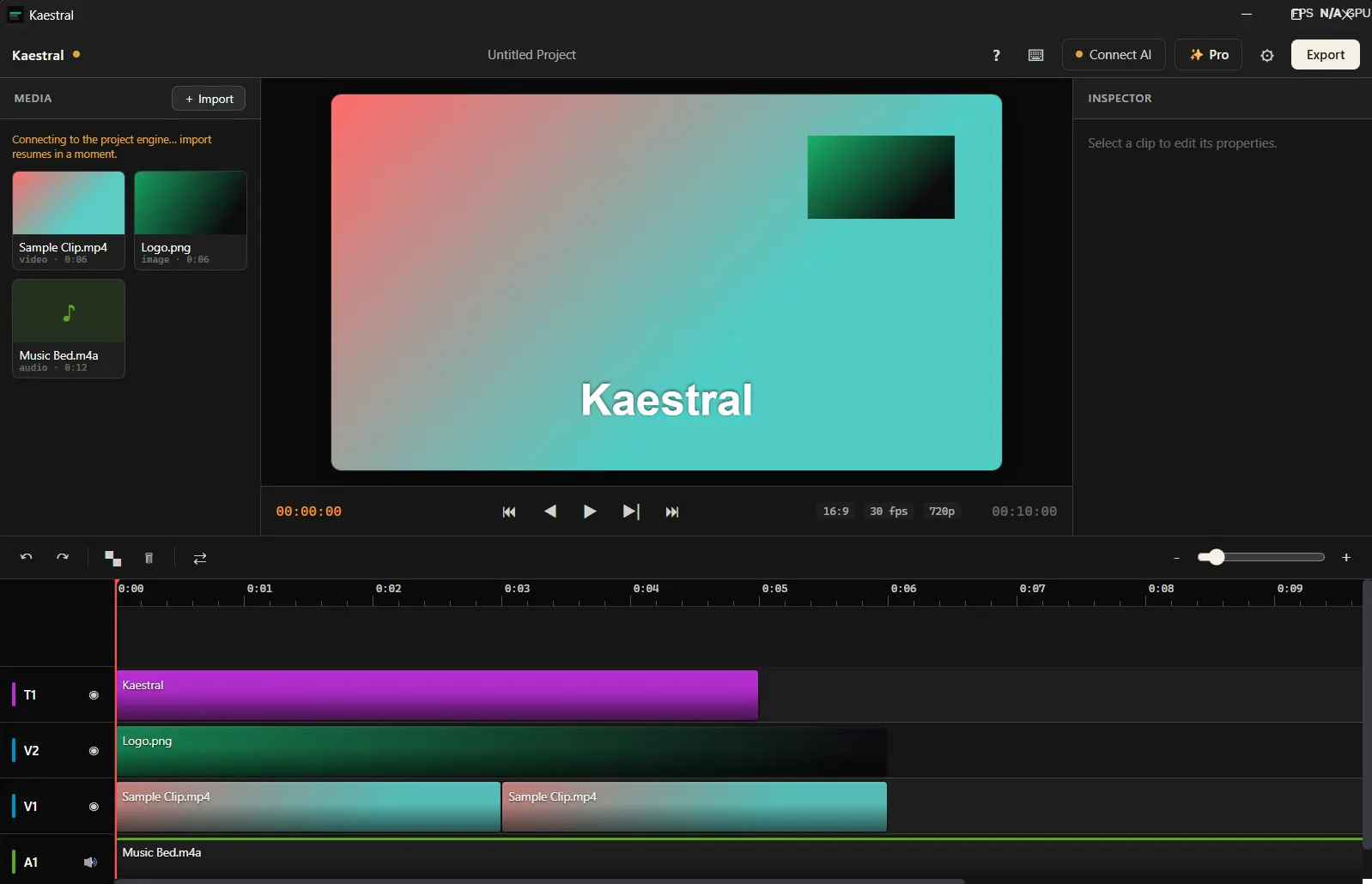Jump to end of timeline

click(672, 512)
